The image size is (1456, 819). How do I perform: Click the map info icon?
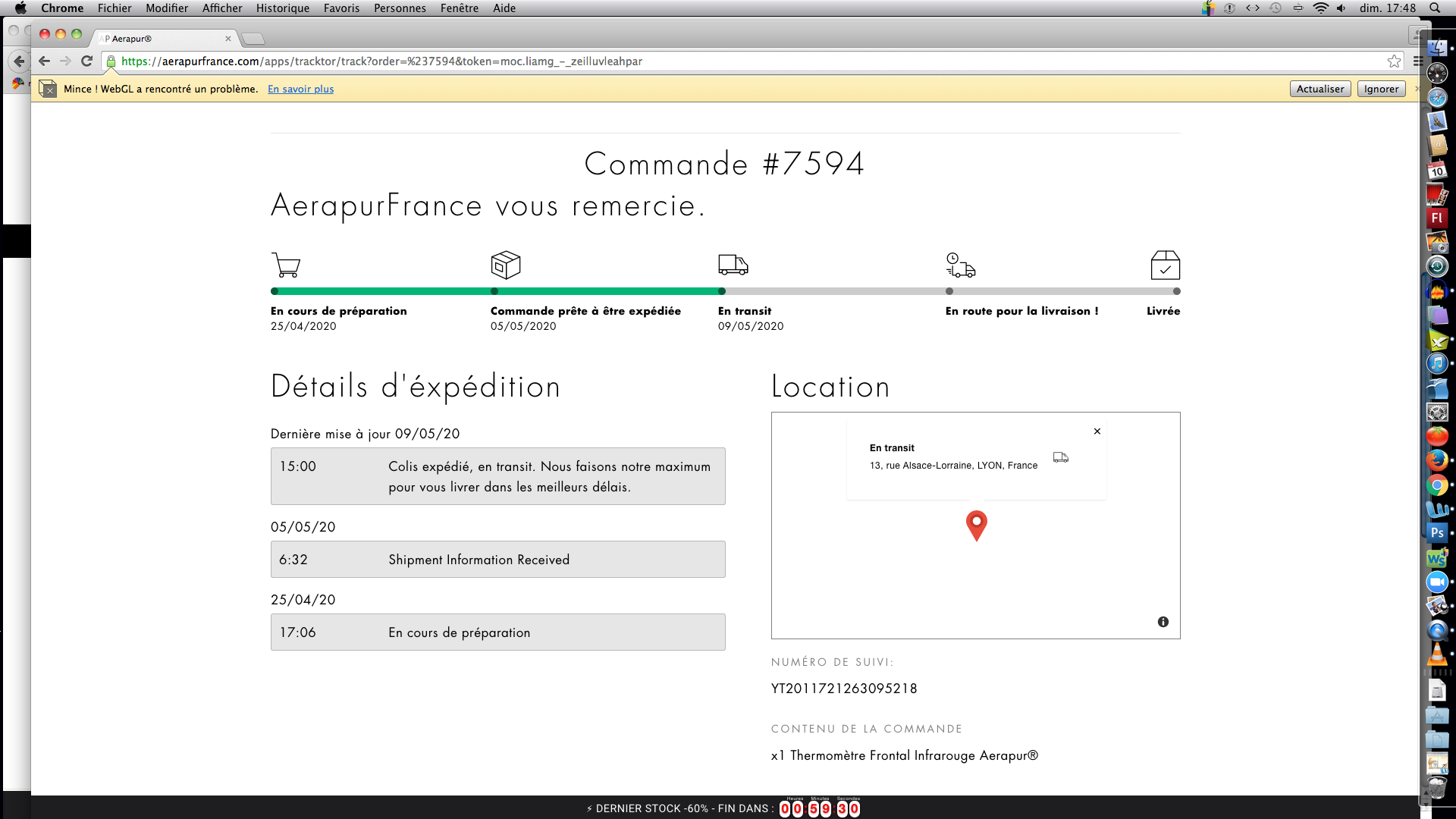pos(1163,622)
